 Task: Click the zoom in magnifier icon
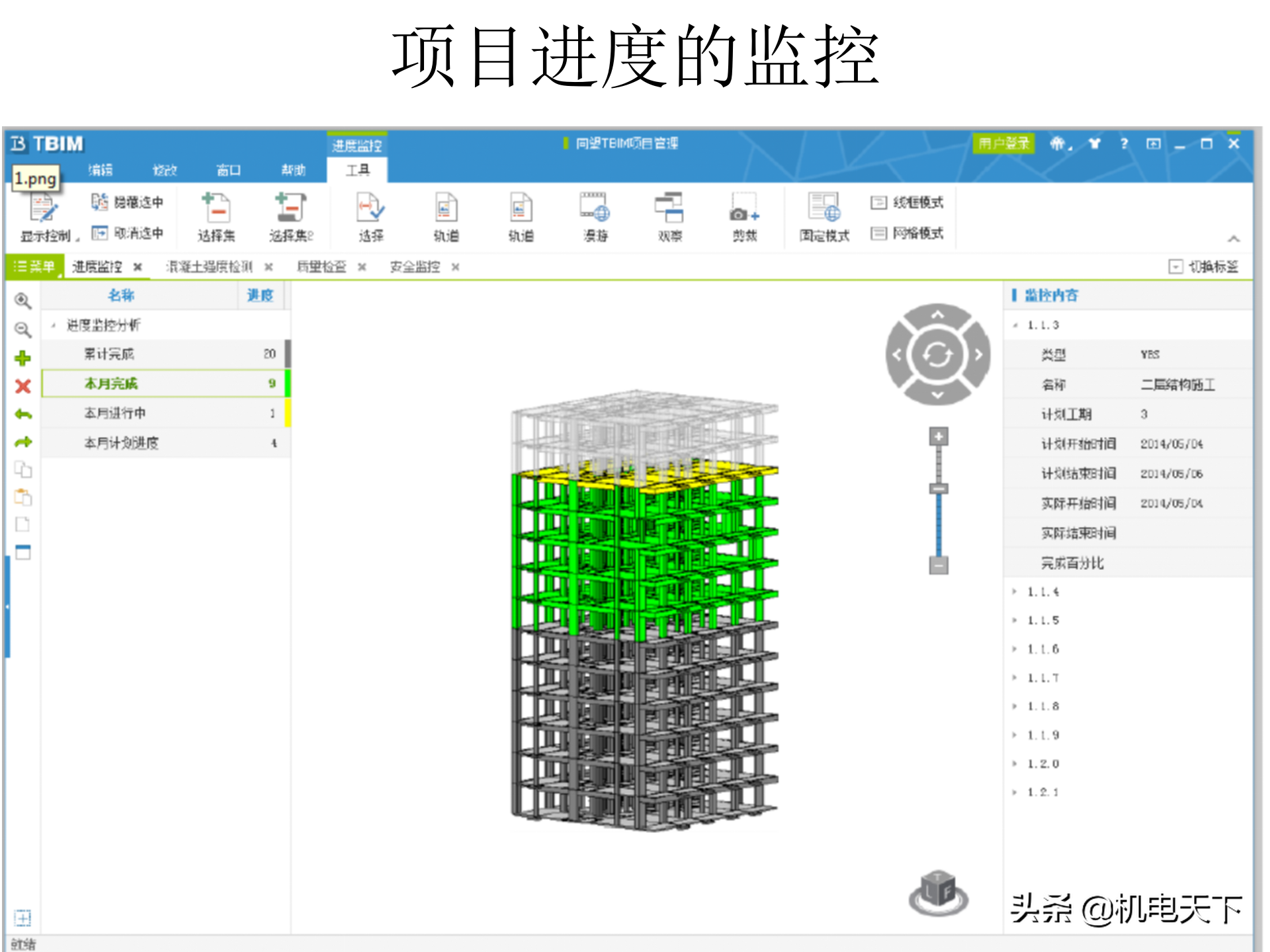coord(22,301)
